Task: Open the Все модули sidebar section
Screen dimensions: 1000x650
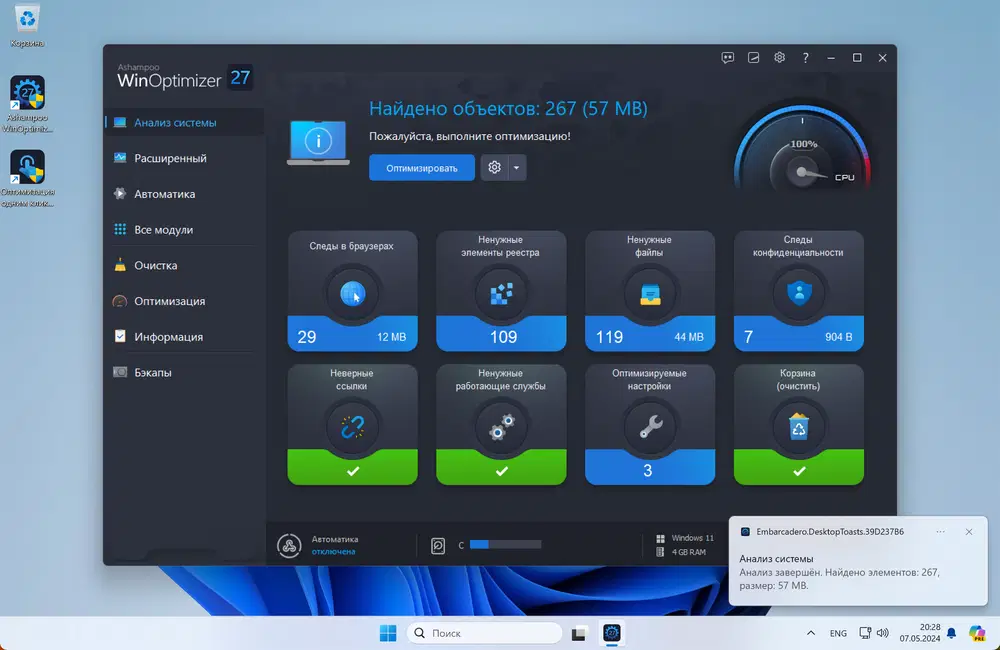Action: tap(184, 230)
